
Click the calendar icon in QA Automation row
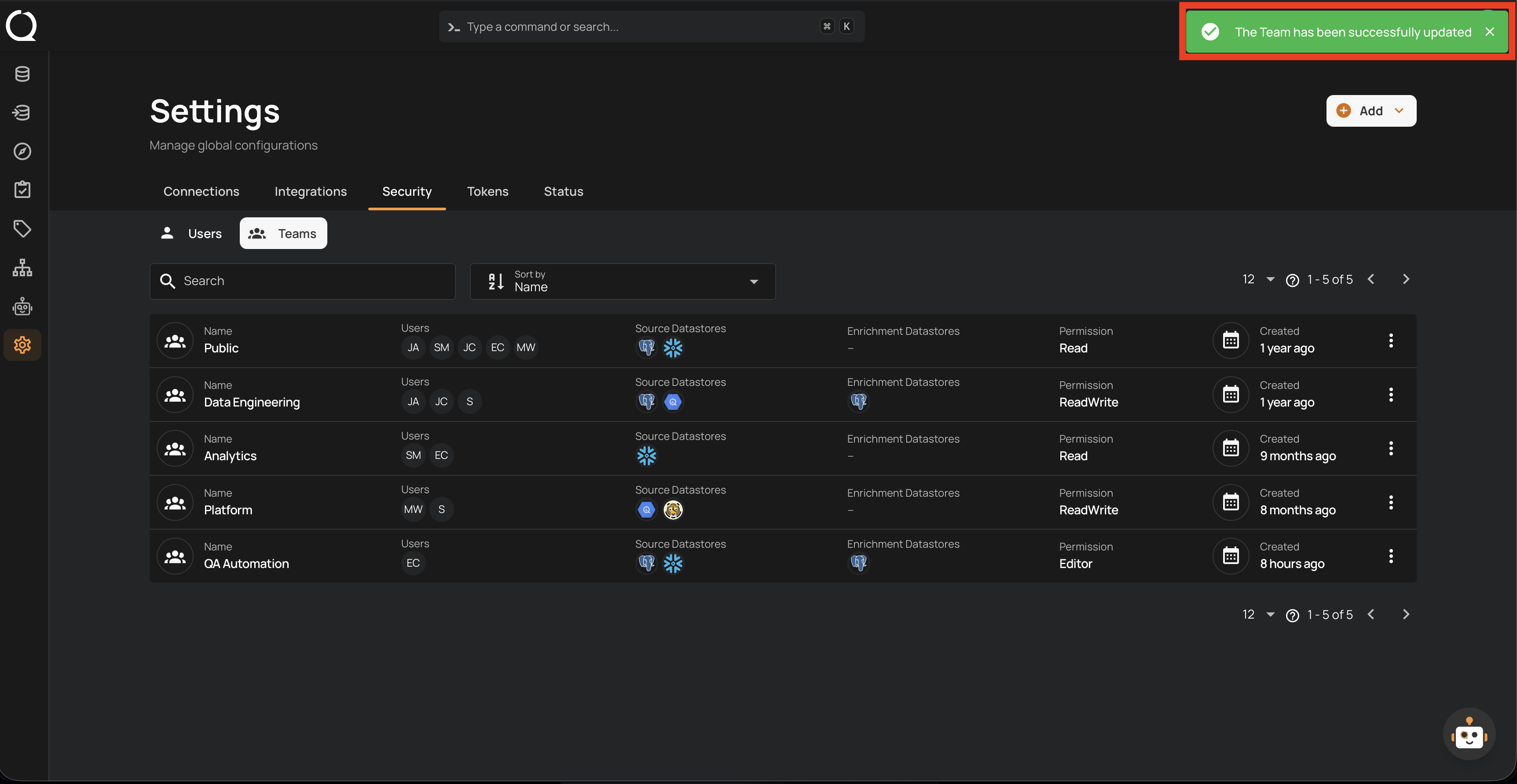1231,556
